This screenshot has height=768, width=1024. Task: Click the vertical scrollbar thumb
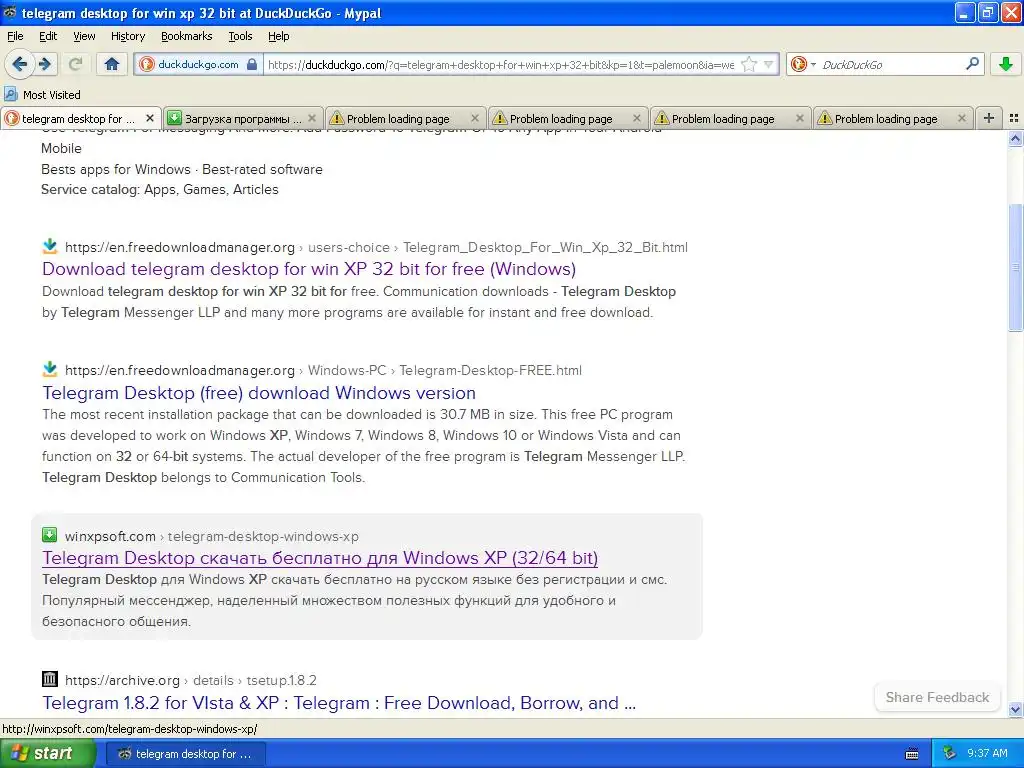(1015, 267)
